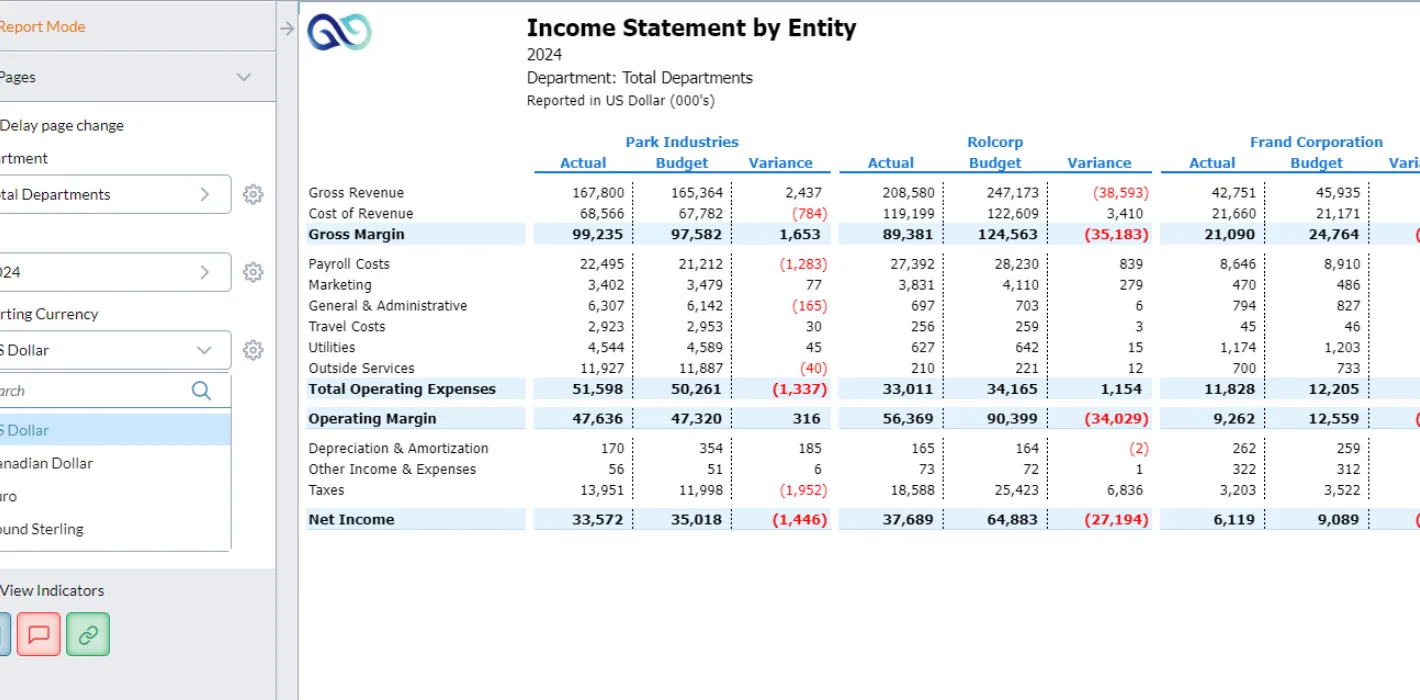Click Rolcorp Variance column header

click(1099, 163)
